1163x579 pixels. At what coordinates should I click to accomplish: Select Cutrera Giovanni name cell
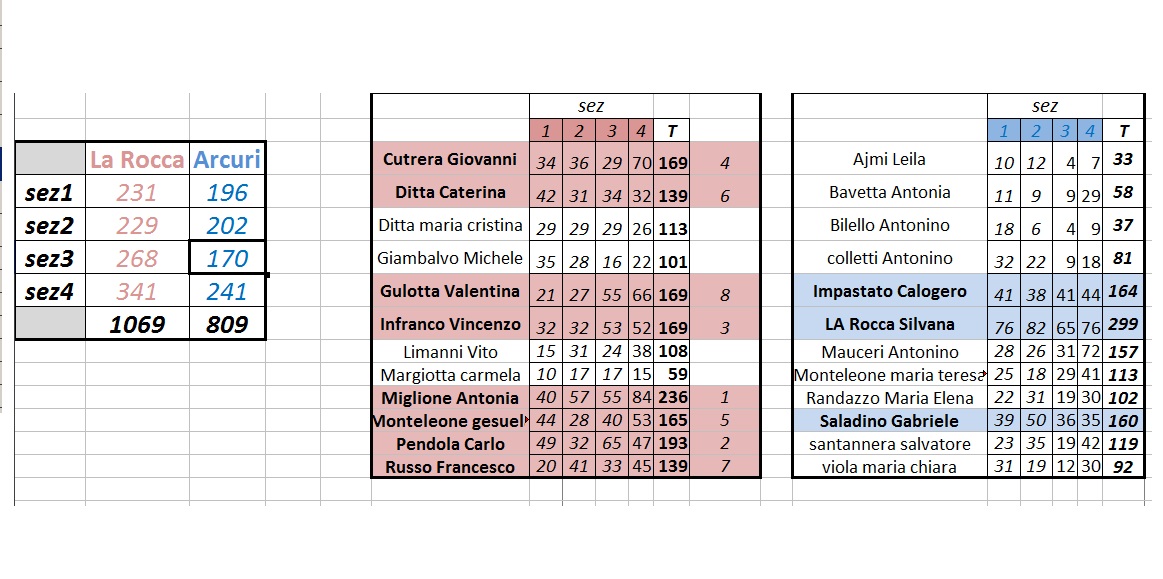(x=450, y=159)
